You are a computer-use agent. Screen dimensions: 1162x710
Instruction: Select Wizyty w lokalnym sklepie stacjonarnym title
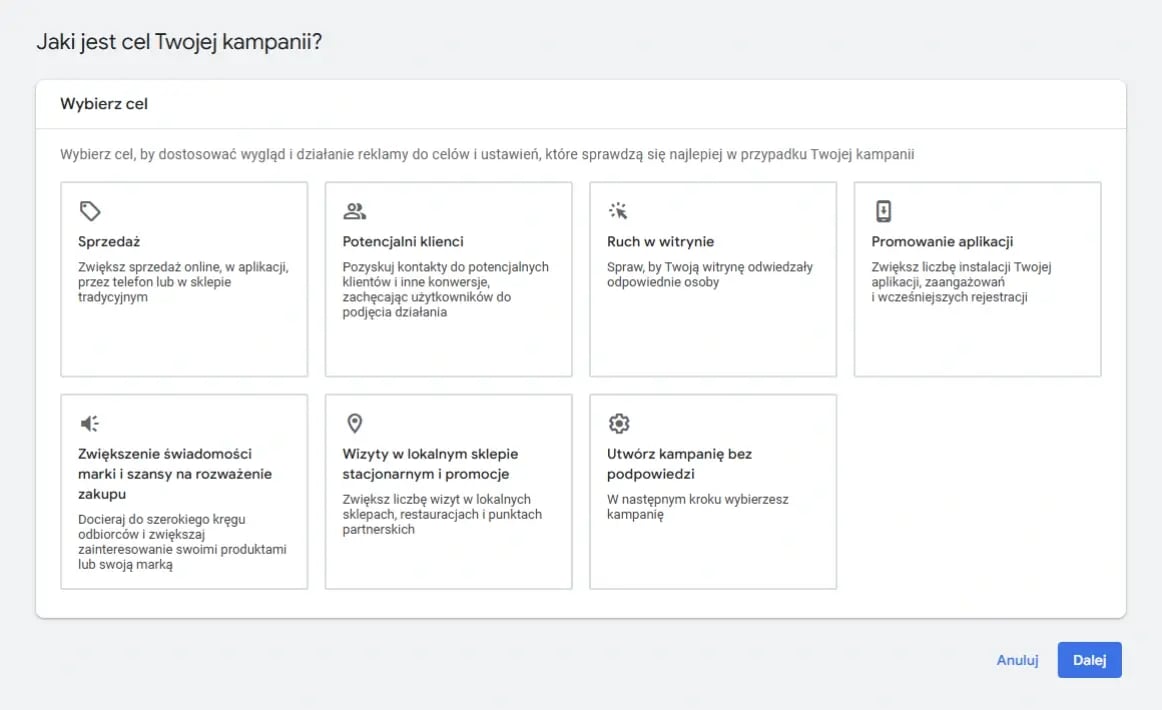point(430,463)
